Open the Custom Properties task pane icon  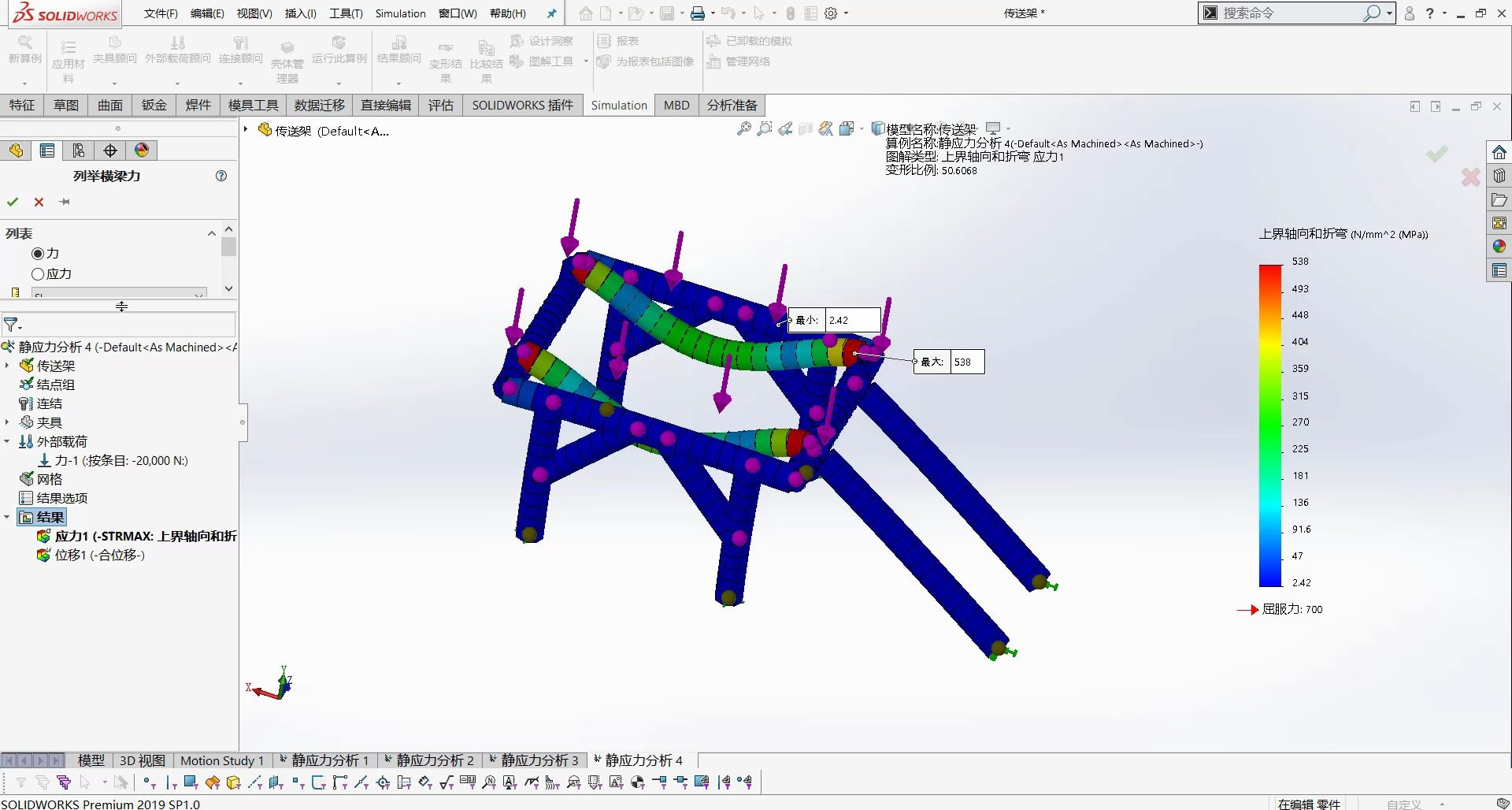1499,271
